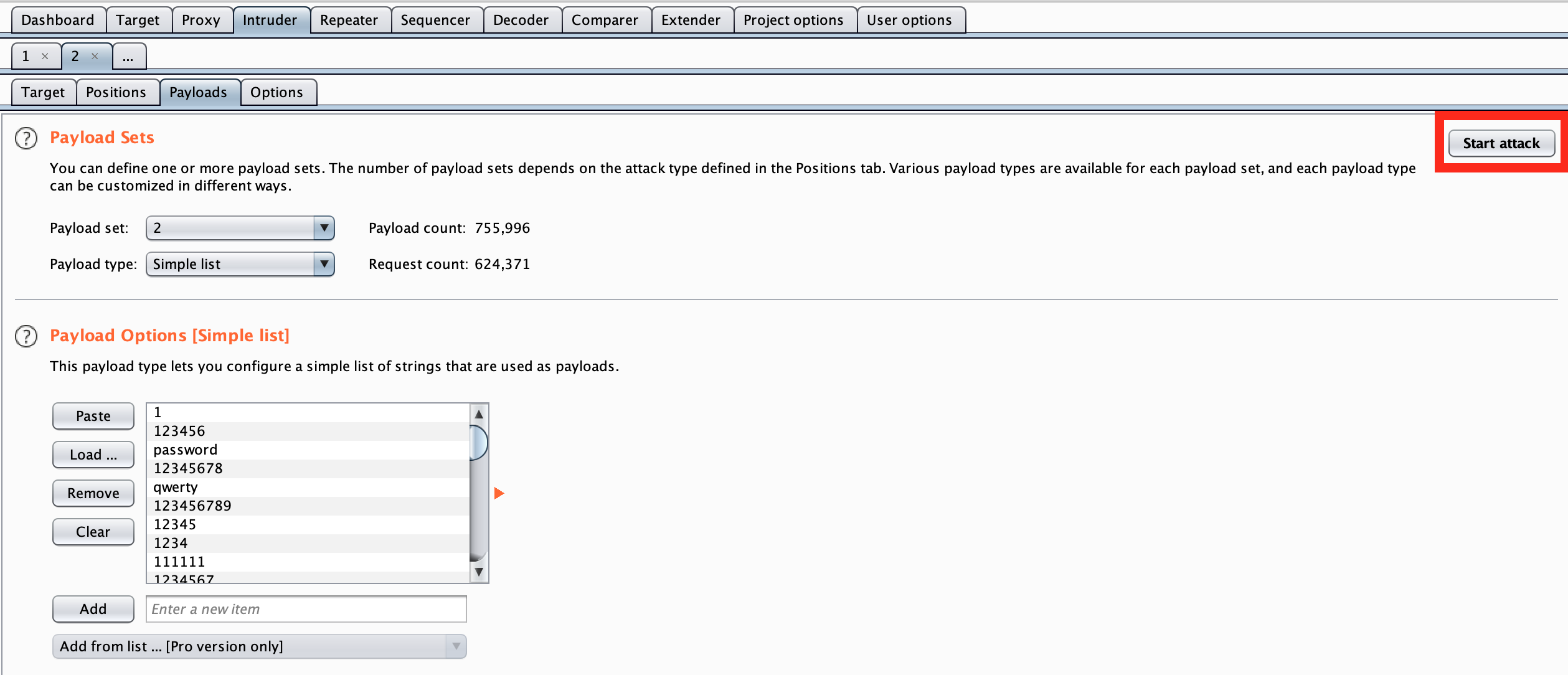
Task: Click the Start attack button
Action: coord(1501,143)
